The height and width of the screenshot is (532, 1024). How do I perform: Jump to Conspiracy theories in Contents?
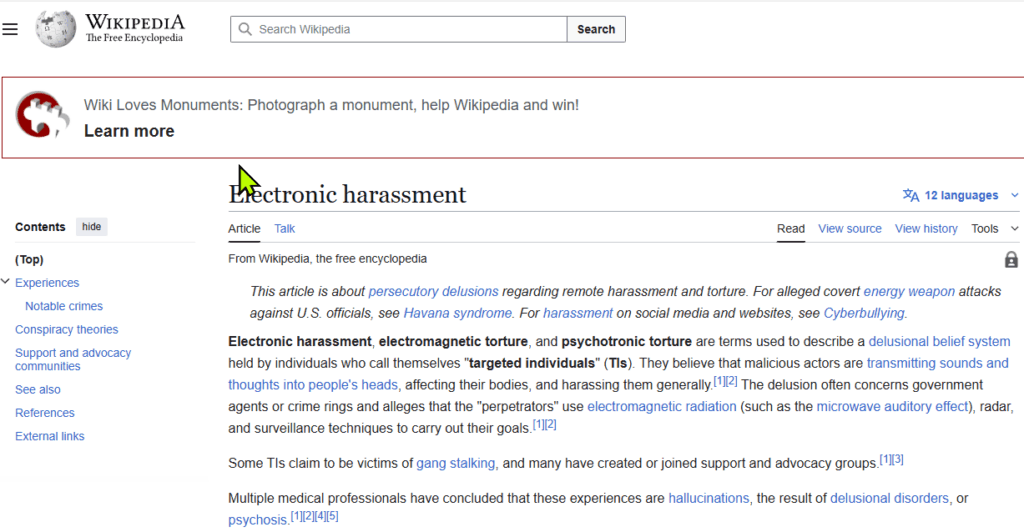67,330
